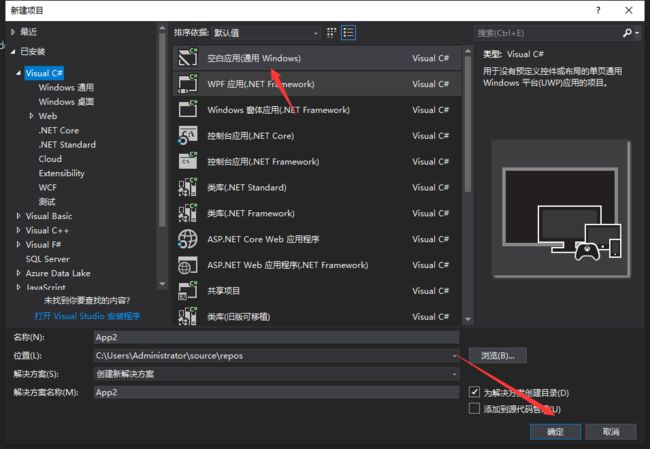Select .NET Standard category

click(67, 145)
